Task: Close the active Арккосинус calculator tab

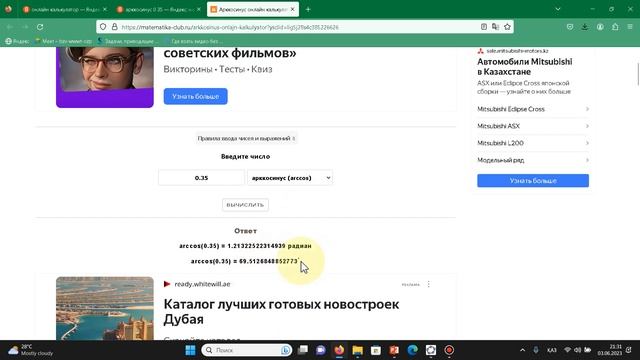Action: (293, 9)
